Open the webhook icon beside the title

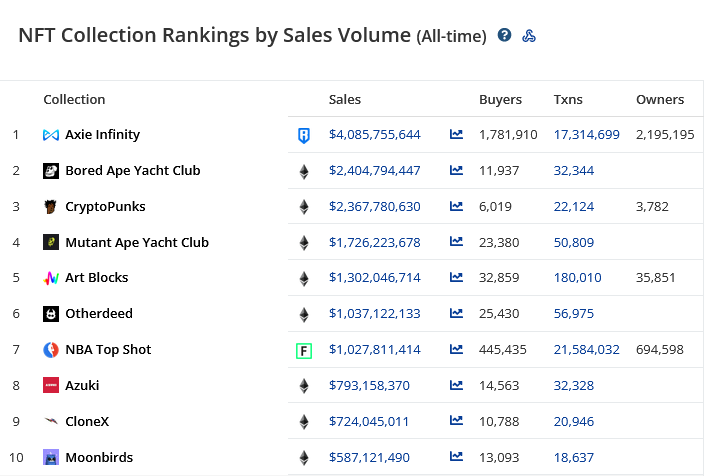point(529,36)
